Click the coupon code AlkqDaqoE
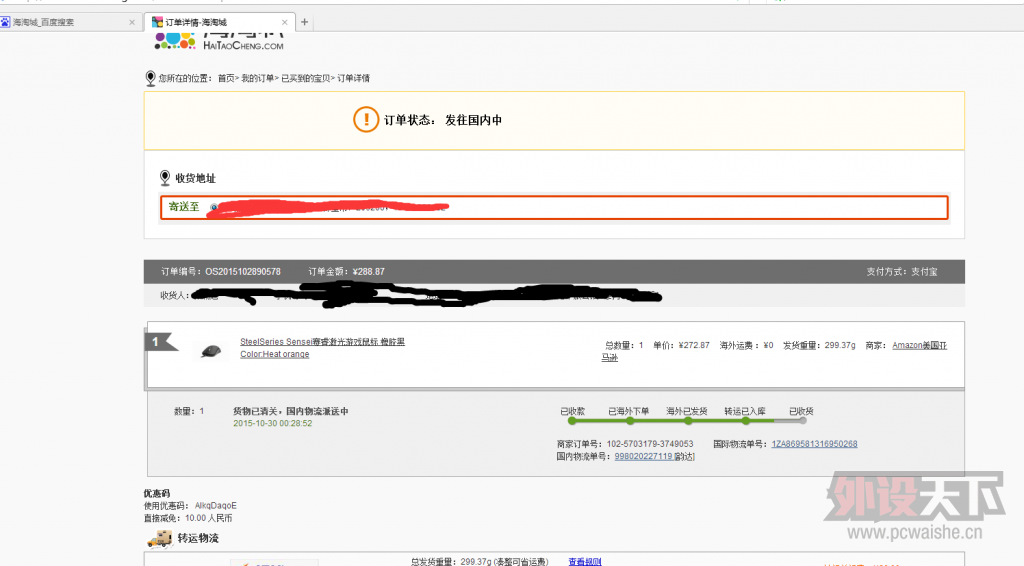The image size is (1024, 566). (x=216, y=506)
